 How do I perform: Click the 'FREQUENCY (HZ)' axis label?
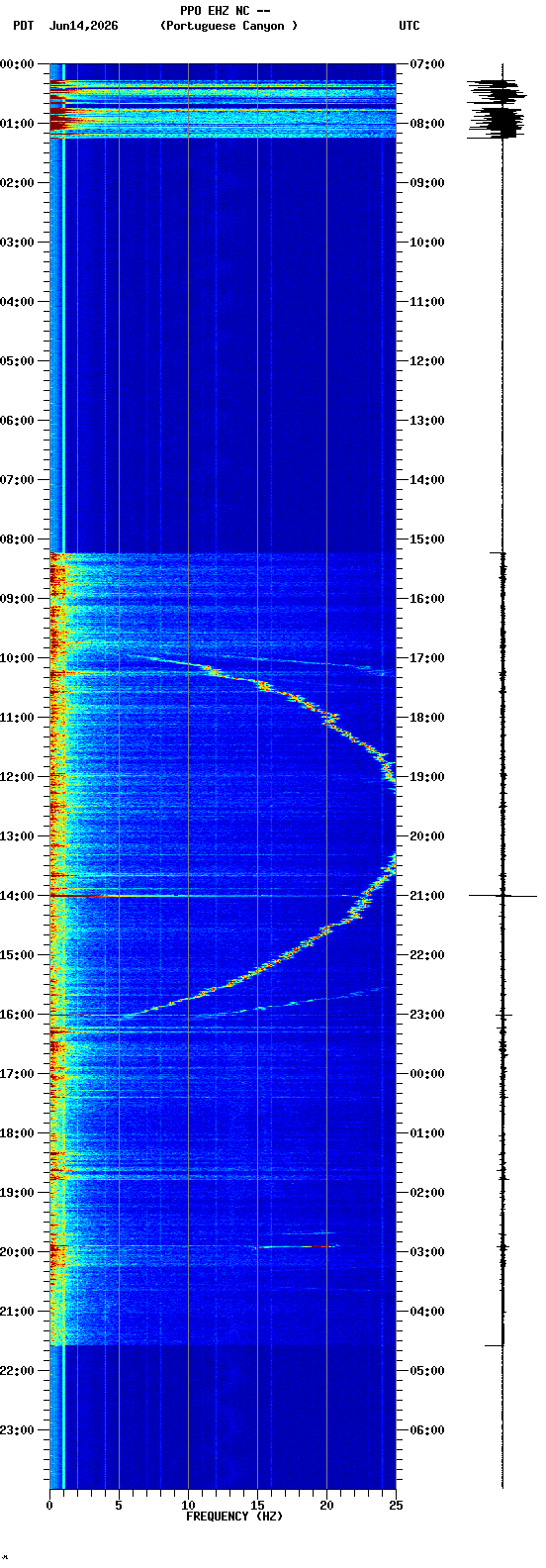234,1517
